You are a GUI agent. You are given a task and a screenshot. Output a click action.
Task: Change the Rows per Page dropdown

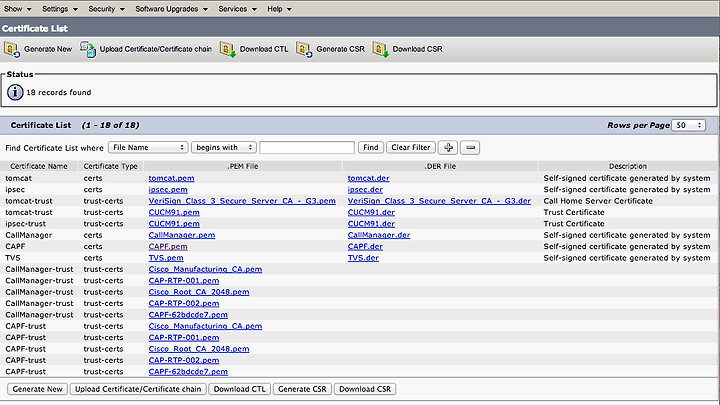click(x=688, y=125)
